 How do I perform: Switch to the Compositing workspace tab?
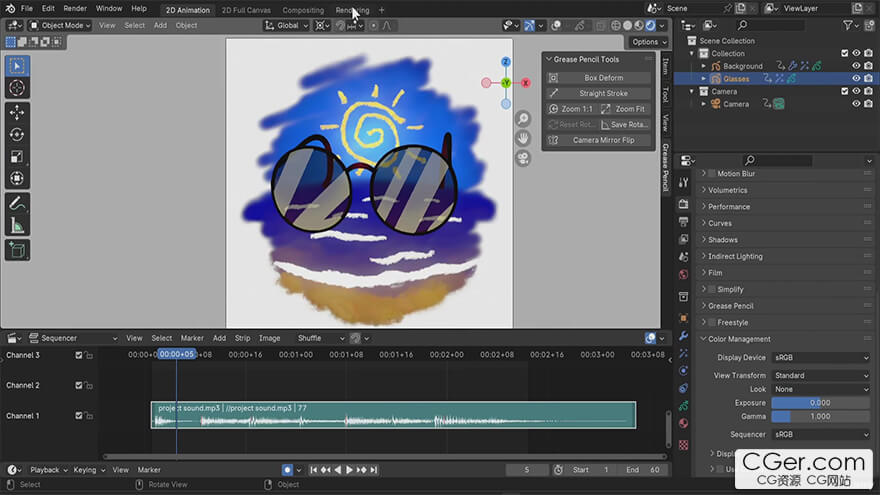pos(303,10)
